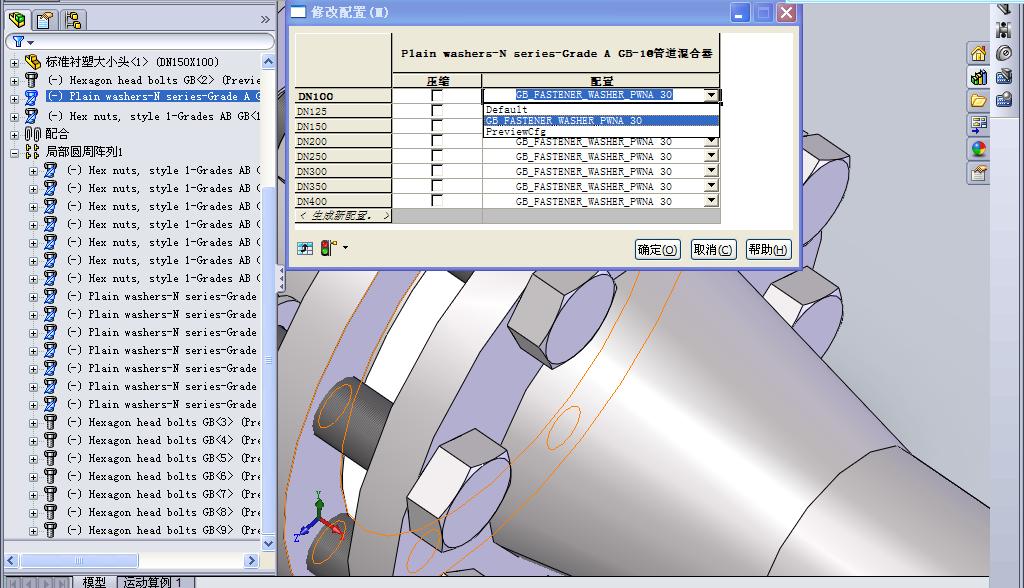The height and width of the screenshot is (588, 1024).
Task: Tick the 压缩 checkbox for DN150
Action: [x=437, y=126]
